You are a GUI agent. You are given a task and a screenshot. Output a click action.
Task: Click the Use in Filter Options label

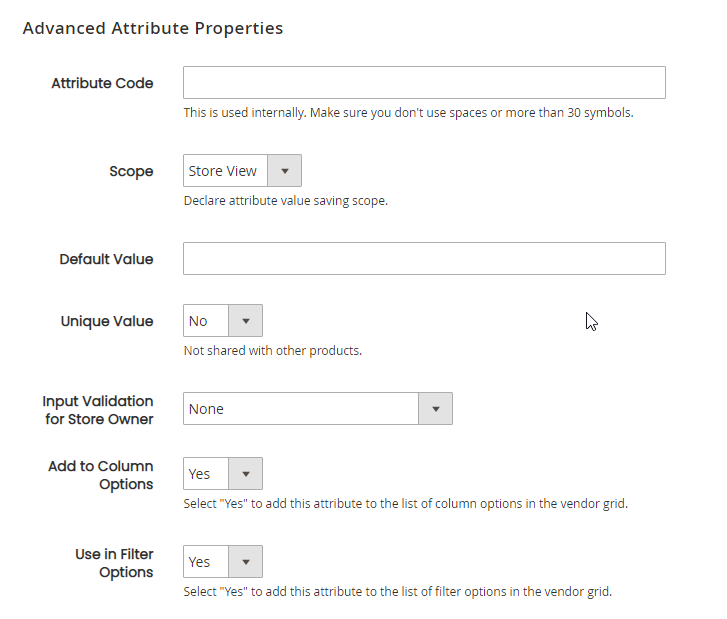(x=114, y=563)
